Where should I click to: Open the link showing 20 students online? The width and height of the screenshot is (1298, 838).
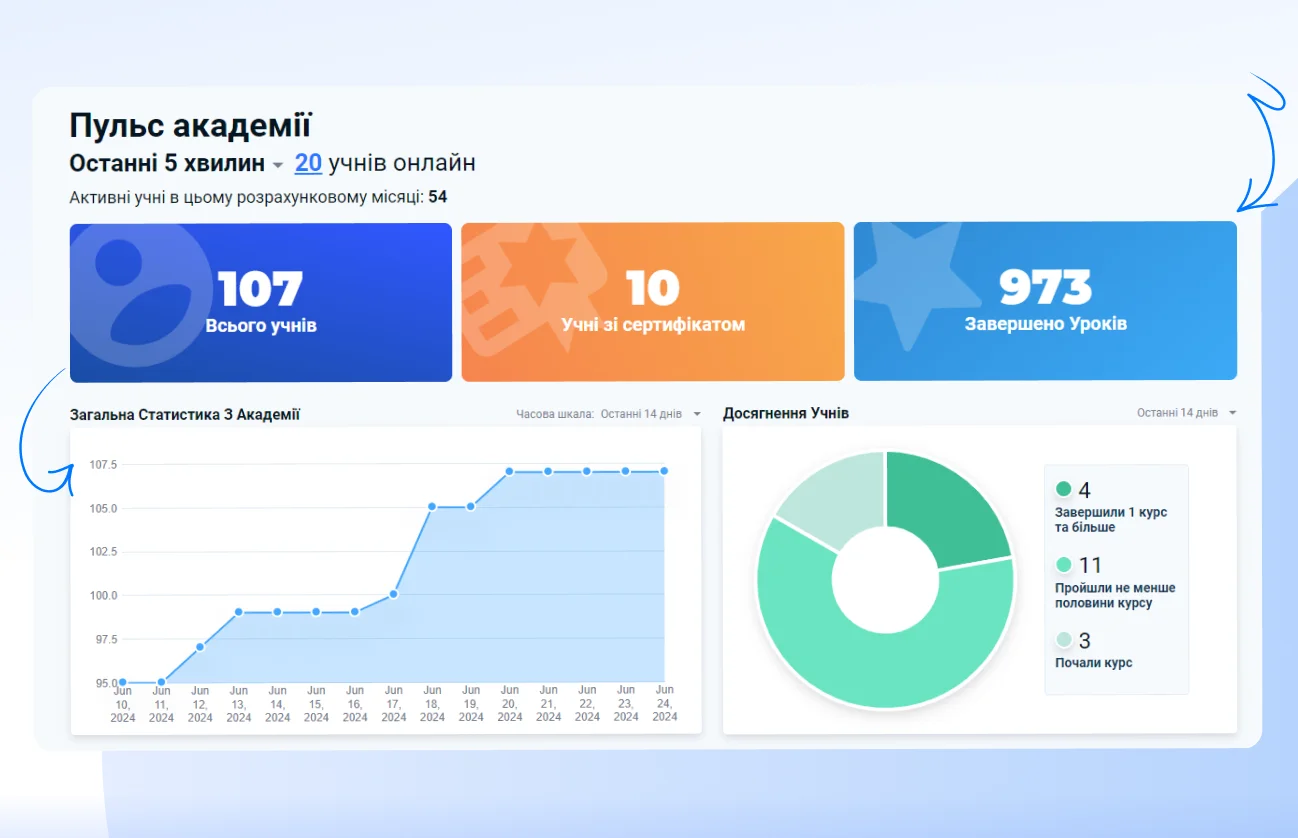(x=308, y=163)
